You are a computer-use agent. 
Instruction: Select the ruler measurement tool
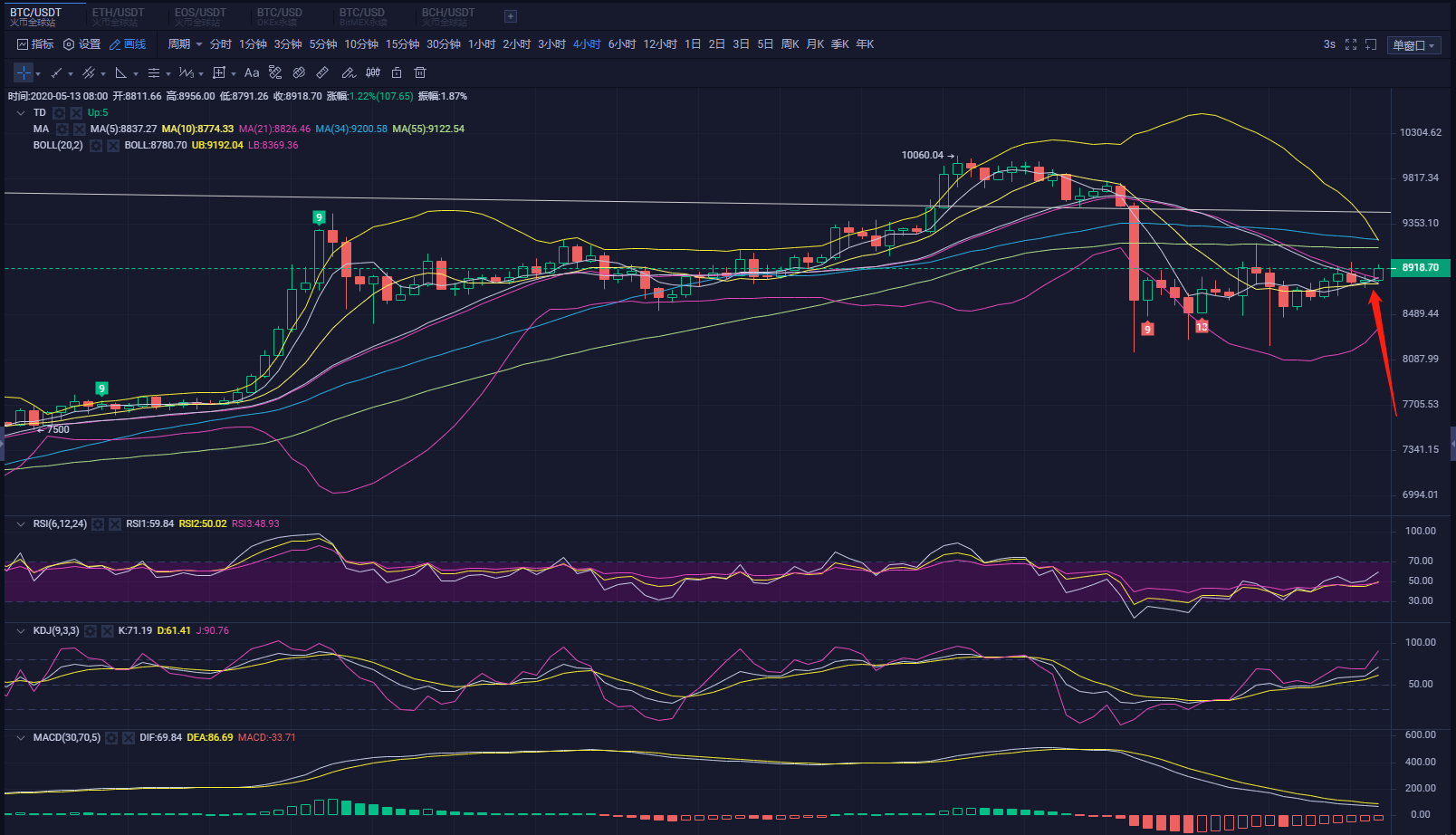click(x=322, y=73)
